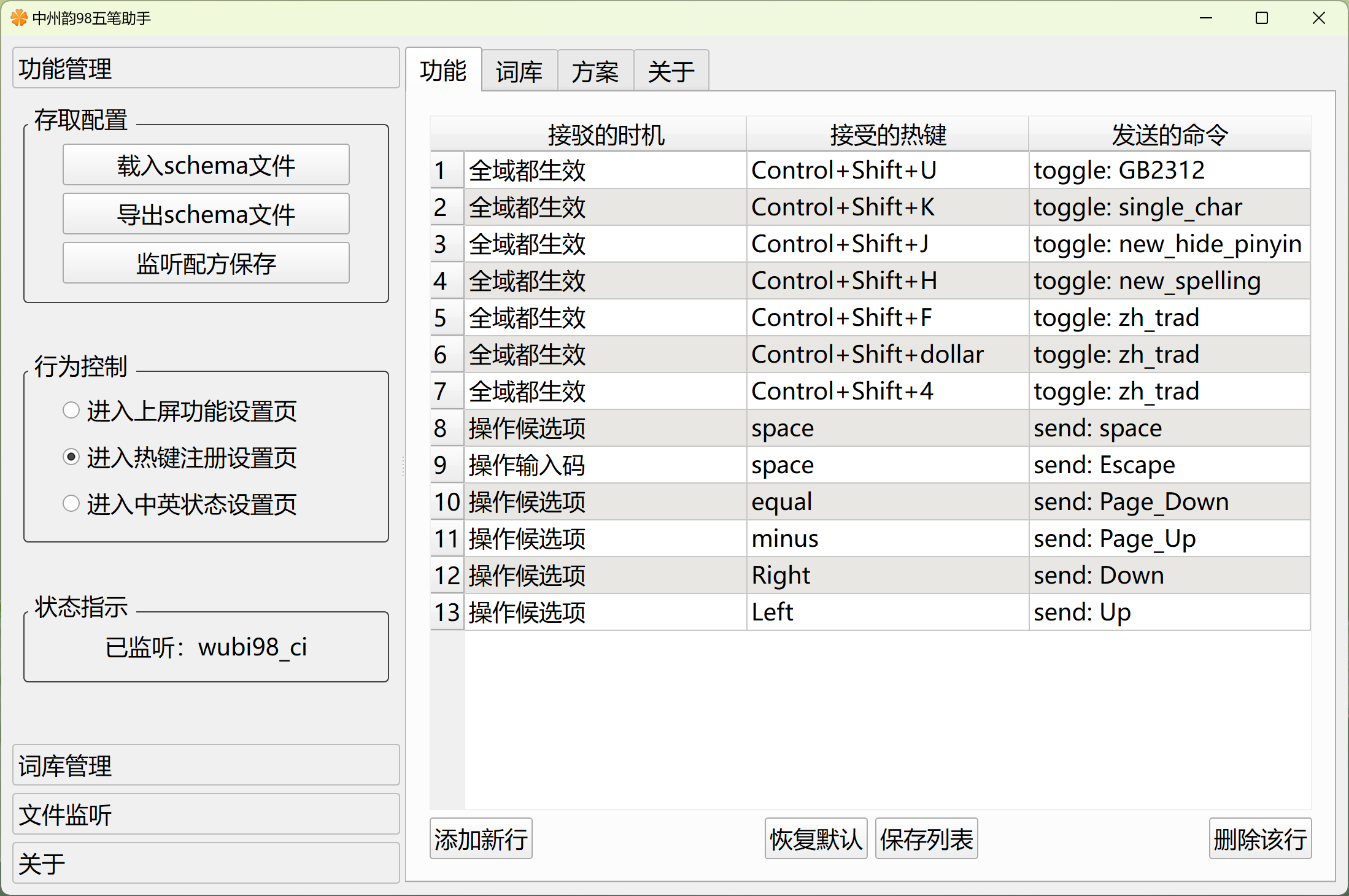The width and height of the screenshot is (1349, 896).
Task: Select 进入上屏功能设置页 radio button
Action: (71, 410)
